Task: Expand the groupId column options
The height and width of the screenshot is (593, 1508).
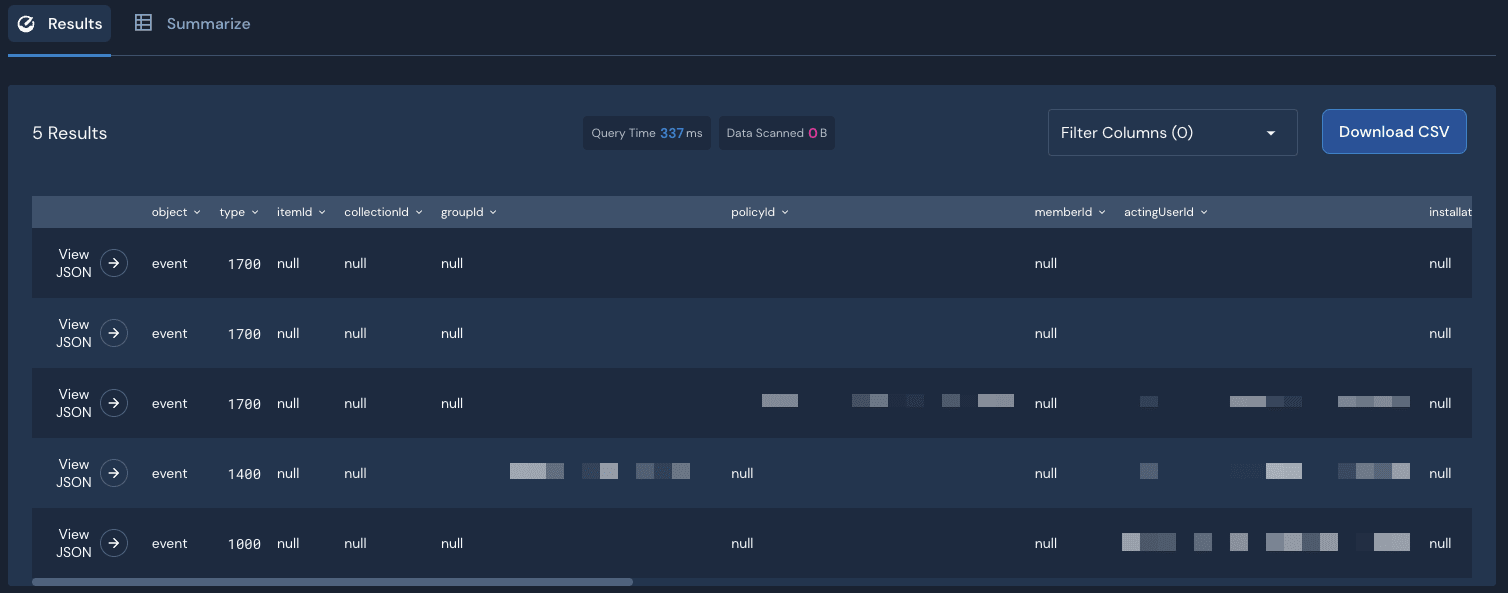Action: point(490,211)
